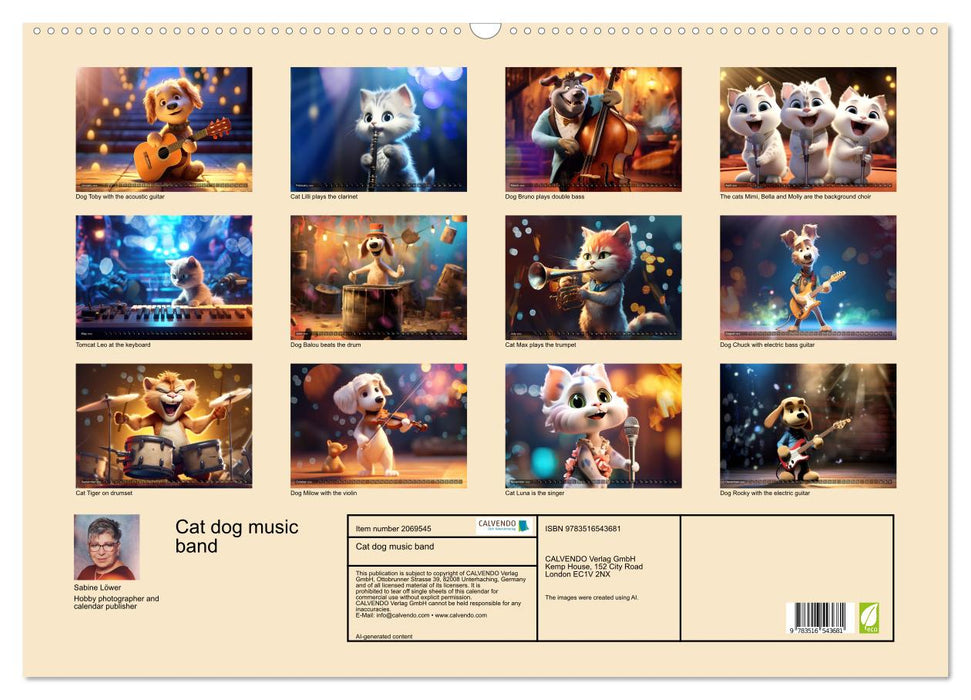Select Dog Milow violin image
971x700 pixels.
click(378, 425)
